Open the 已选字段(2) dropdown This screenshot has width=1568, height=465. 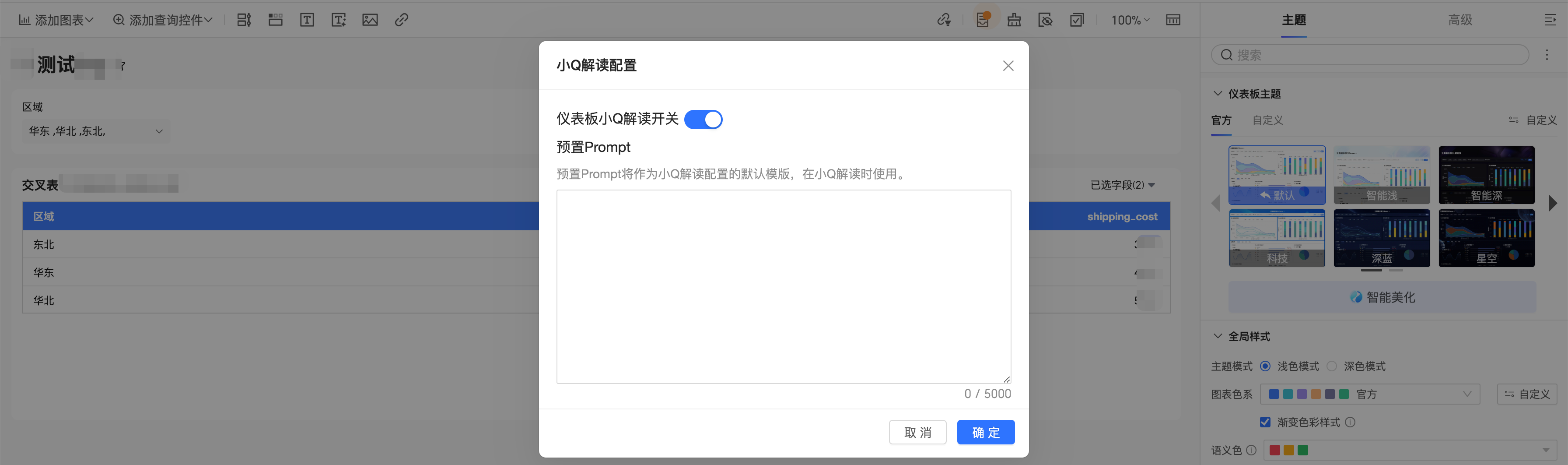tap(1123, 185)
